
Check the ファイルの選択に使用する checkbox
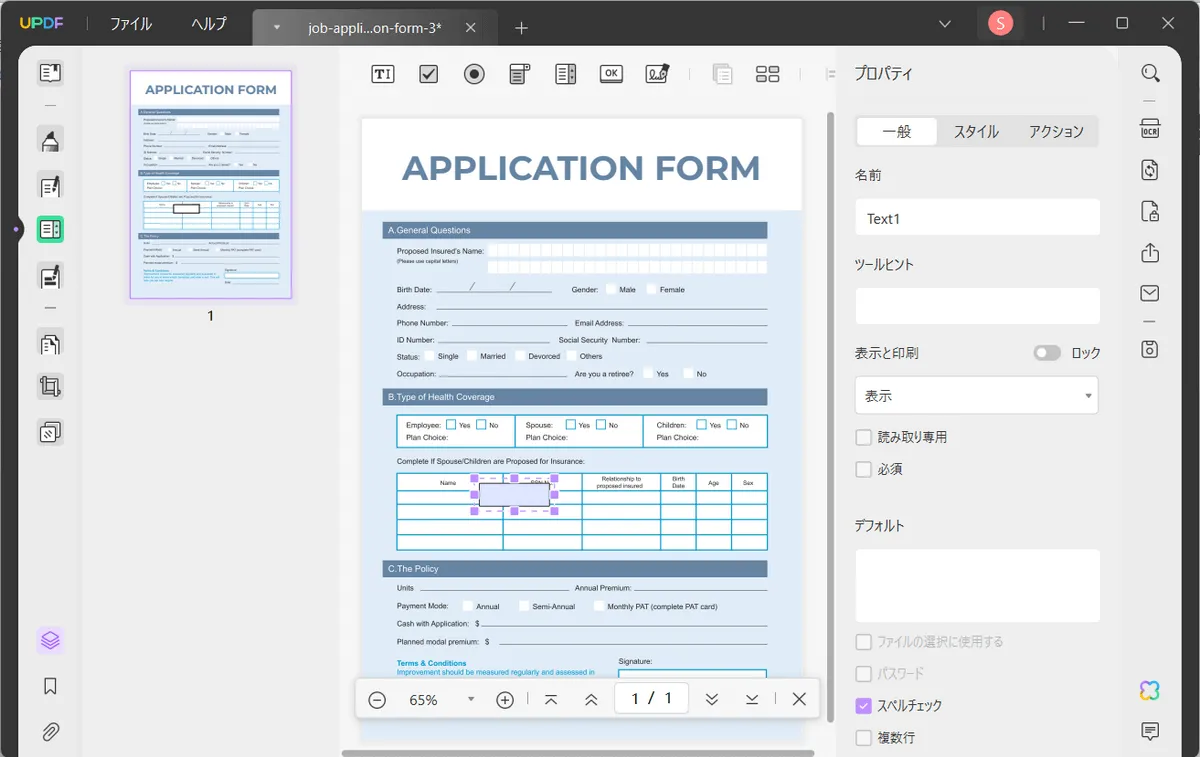(864, 642)
